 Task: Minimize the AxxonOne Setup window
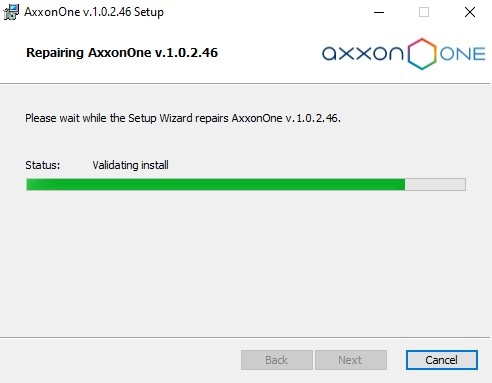pos(379,12)
